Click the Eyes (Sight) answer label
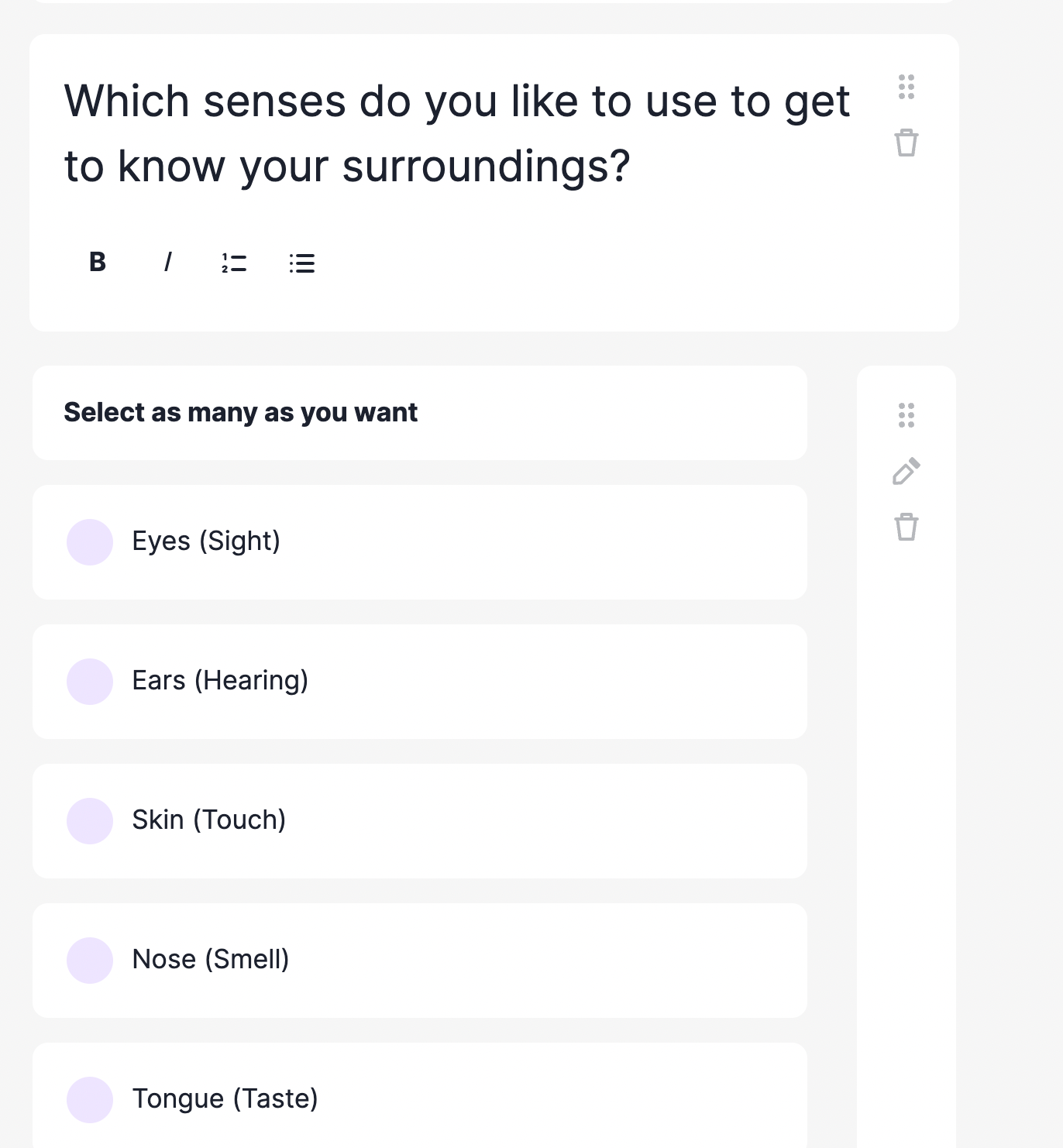 click(206, 541)
